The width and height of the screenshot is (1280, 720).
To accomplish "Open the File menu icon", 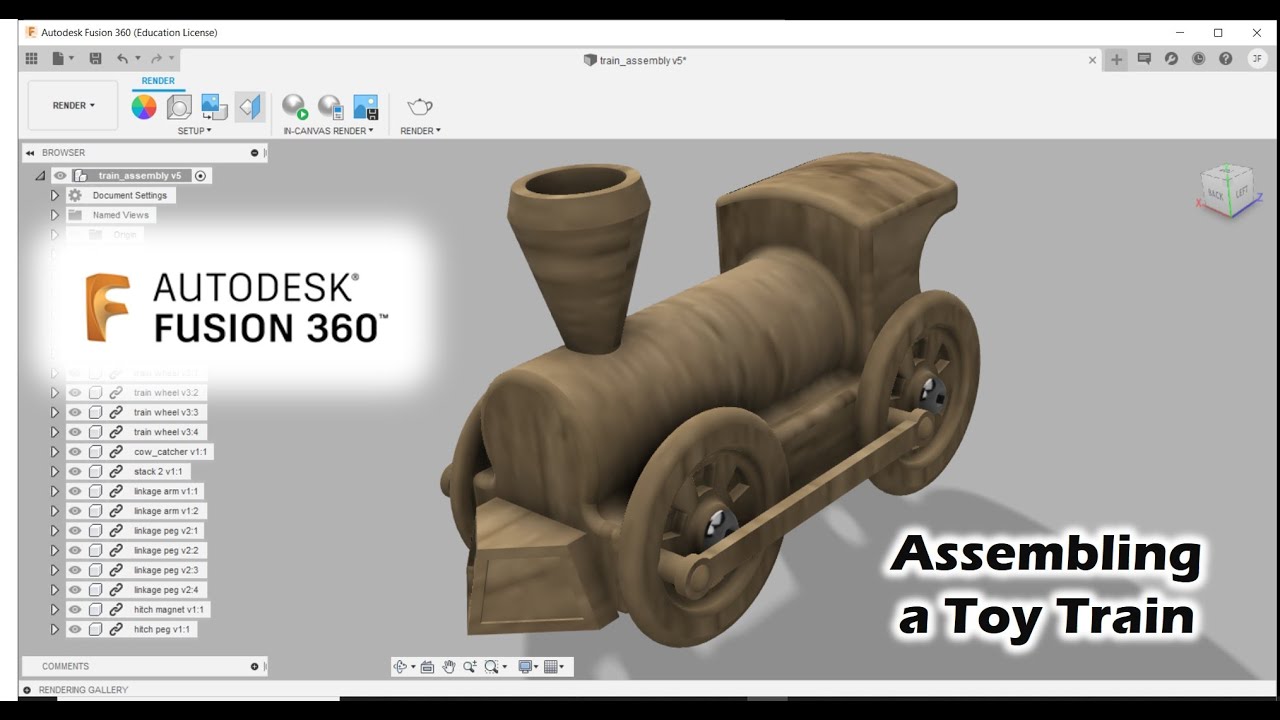I will [x=62, y=60].
